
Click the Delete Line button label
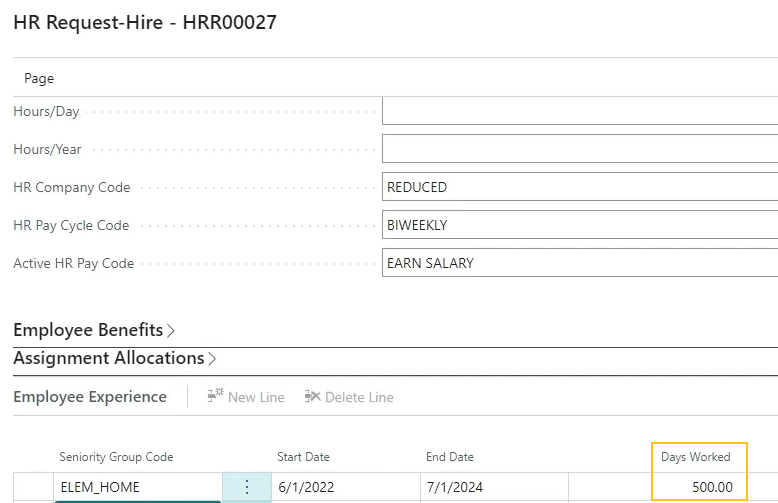359,397
